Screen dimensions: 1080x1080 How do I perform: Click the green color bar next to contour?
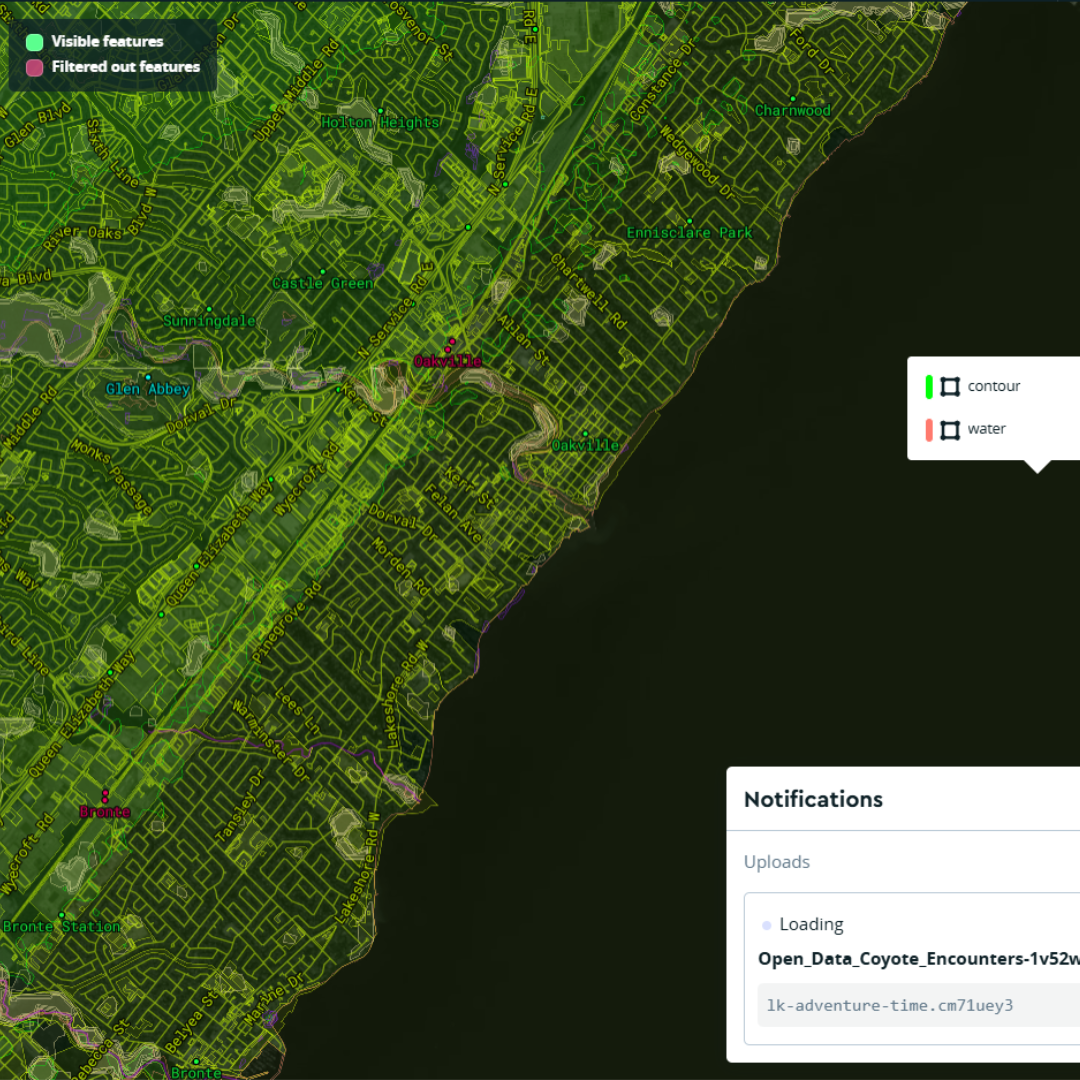(x=929, y=386)
